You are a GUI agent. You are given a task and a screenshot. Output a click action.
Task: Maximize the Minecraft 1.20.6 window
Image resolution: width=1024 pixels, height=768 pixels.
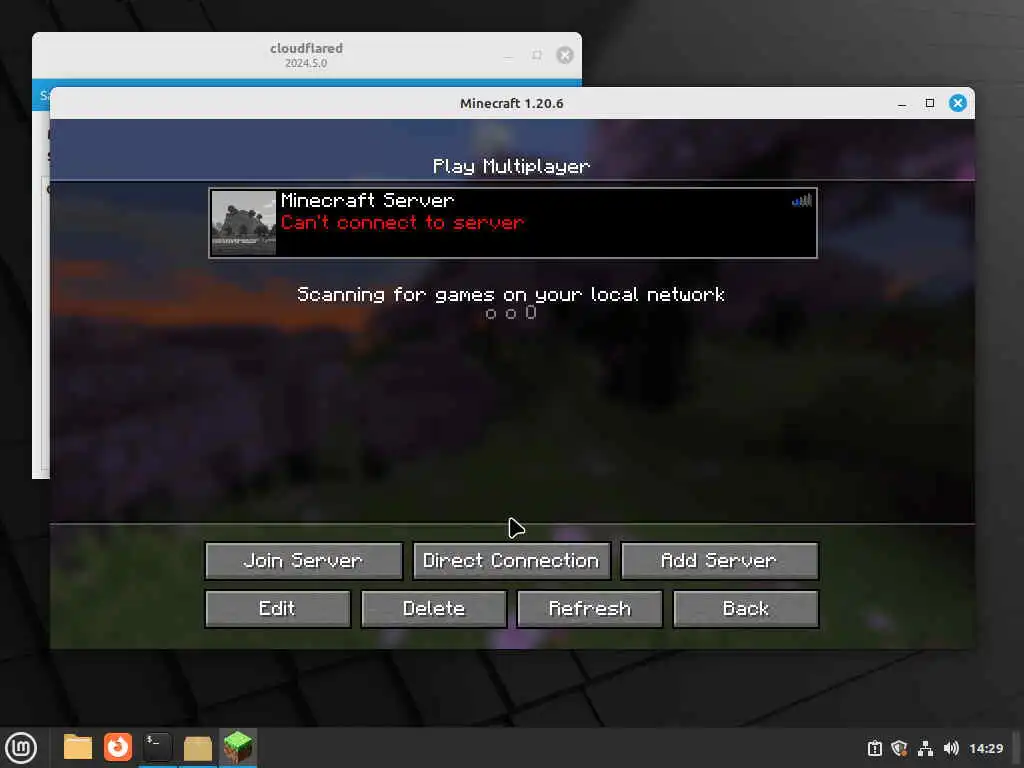930,103
